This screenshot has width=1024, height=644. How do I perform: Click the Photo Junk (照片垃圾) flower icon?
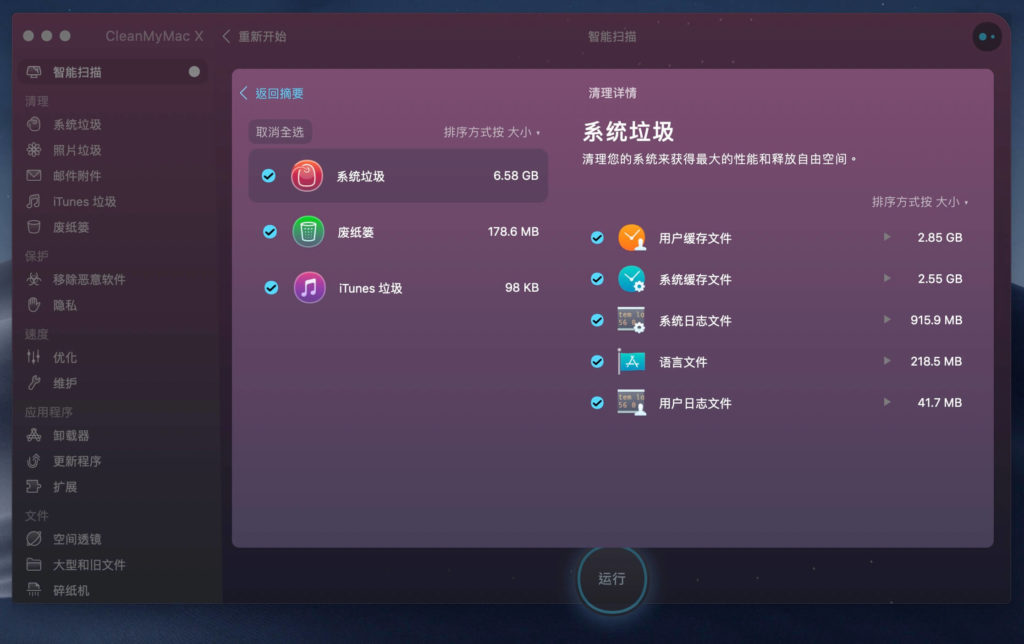click(x=34, y=150)
